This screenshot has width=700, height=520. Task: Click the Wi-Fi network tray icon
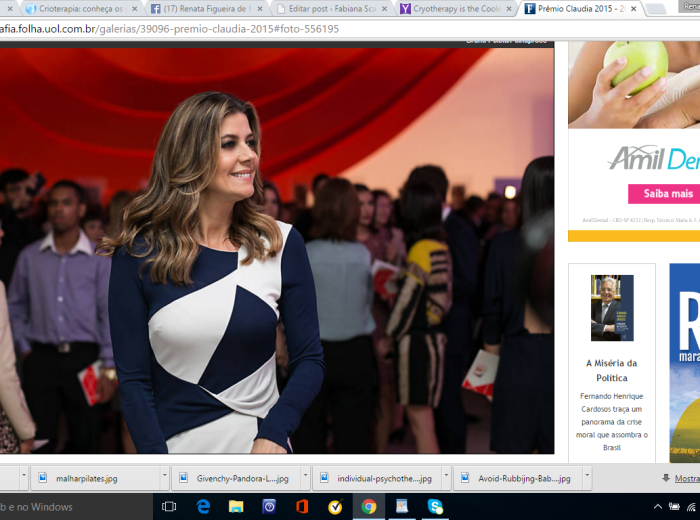692,507
